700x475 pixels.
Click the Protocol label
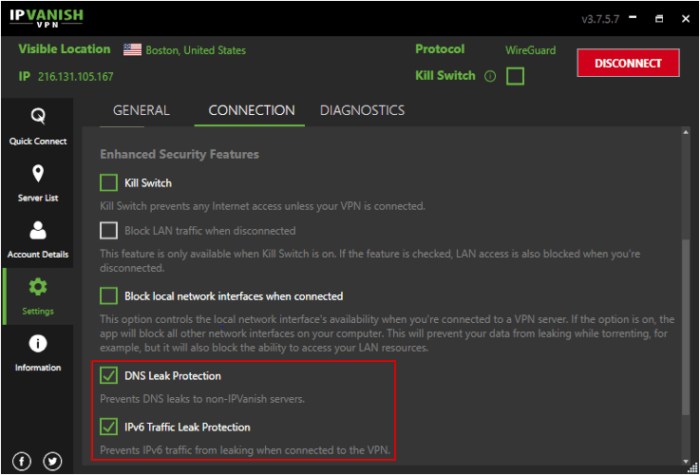(440, 49)
